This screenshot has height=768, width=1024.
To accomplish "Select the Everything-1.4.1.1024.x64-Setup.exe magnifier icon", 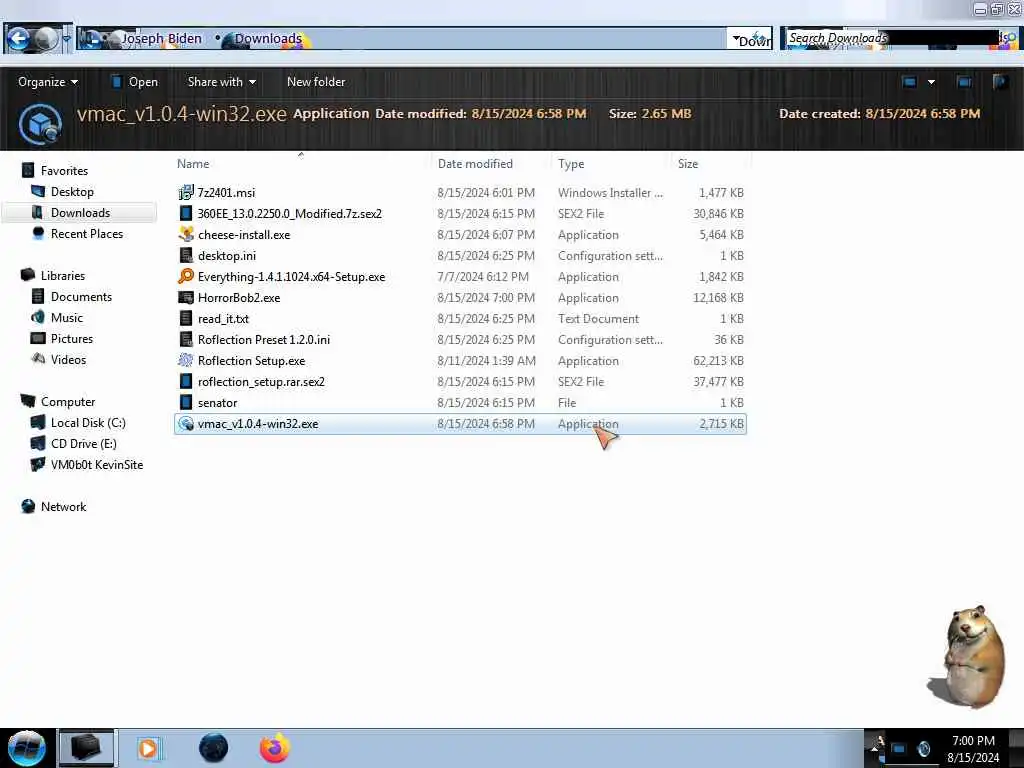I will pos(186,276).
